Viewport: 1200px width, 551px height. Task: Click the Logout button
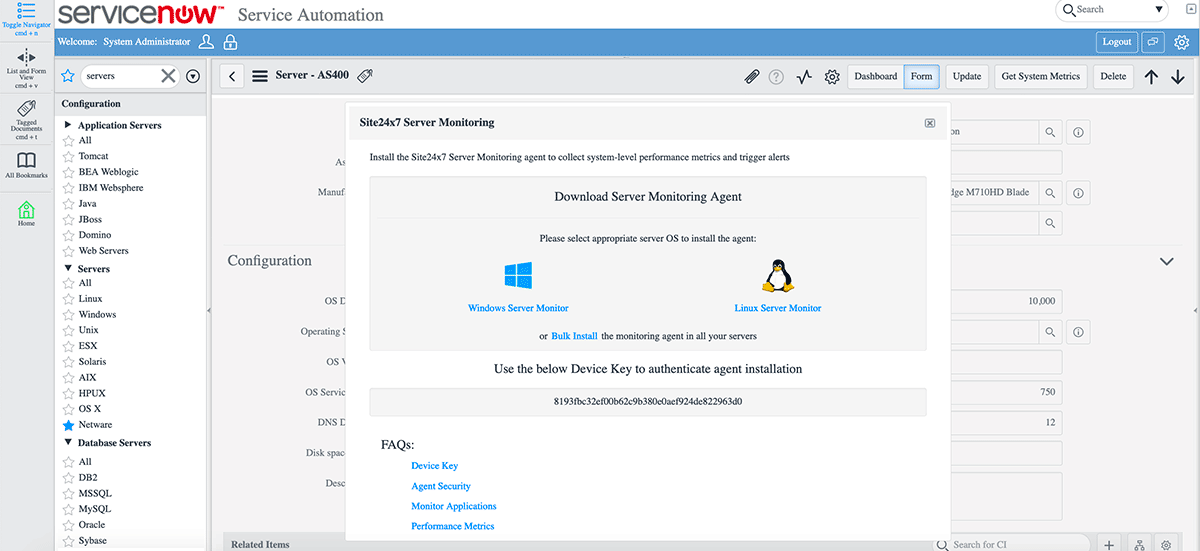1117,42
